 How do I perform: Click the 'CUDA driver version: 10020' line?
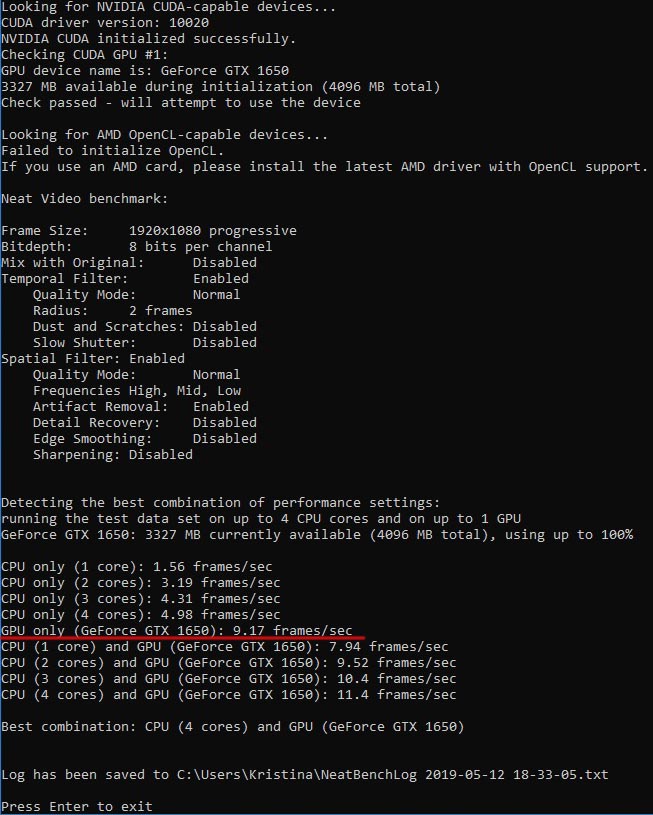coord(105,23)
